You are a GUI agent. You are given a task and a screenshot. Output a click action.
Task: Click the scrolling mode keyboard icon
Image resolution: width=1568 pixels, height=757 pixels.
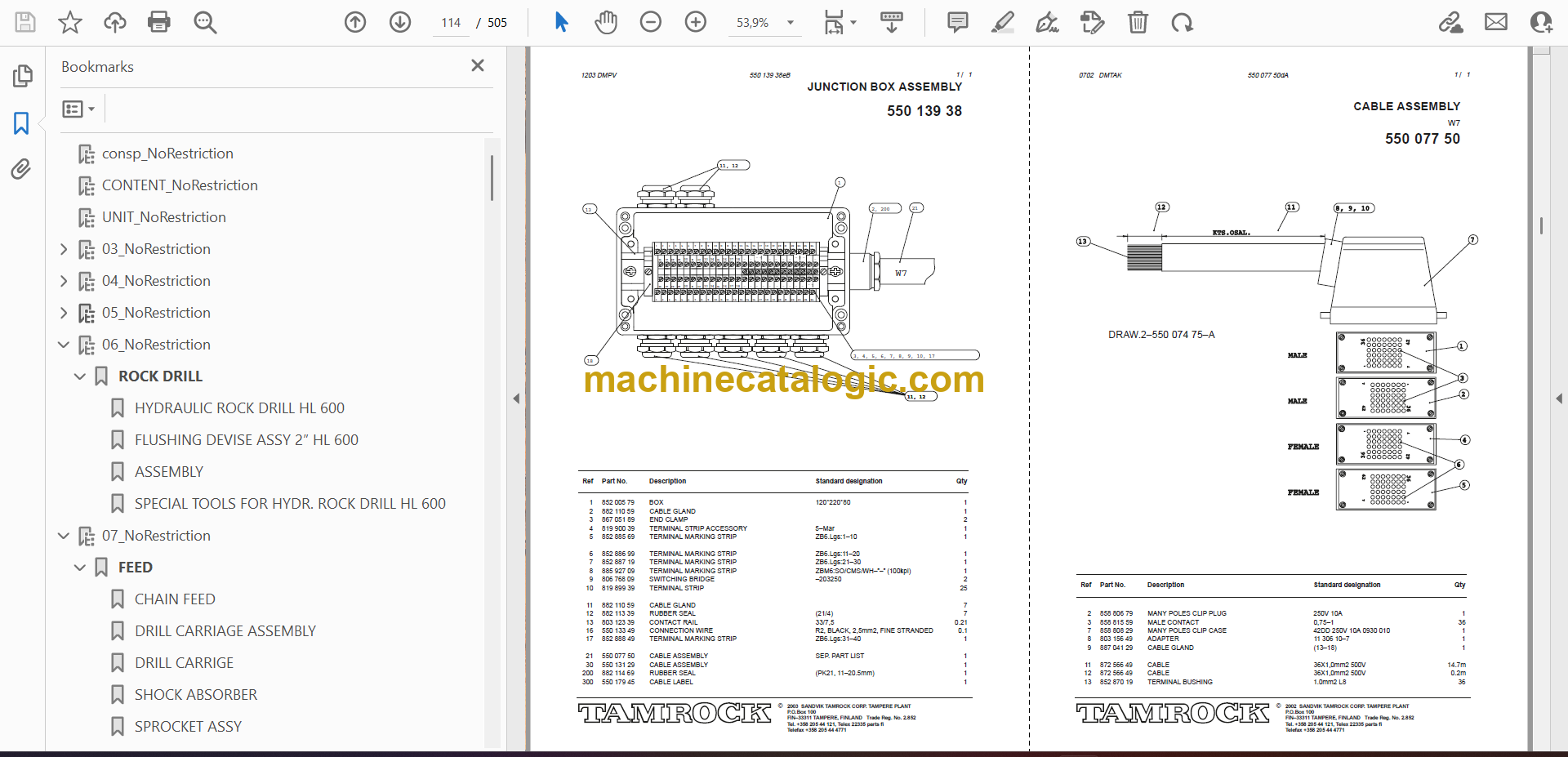[x=892, y=22]
